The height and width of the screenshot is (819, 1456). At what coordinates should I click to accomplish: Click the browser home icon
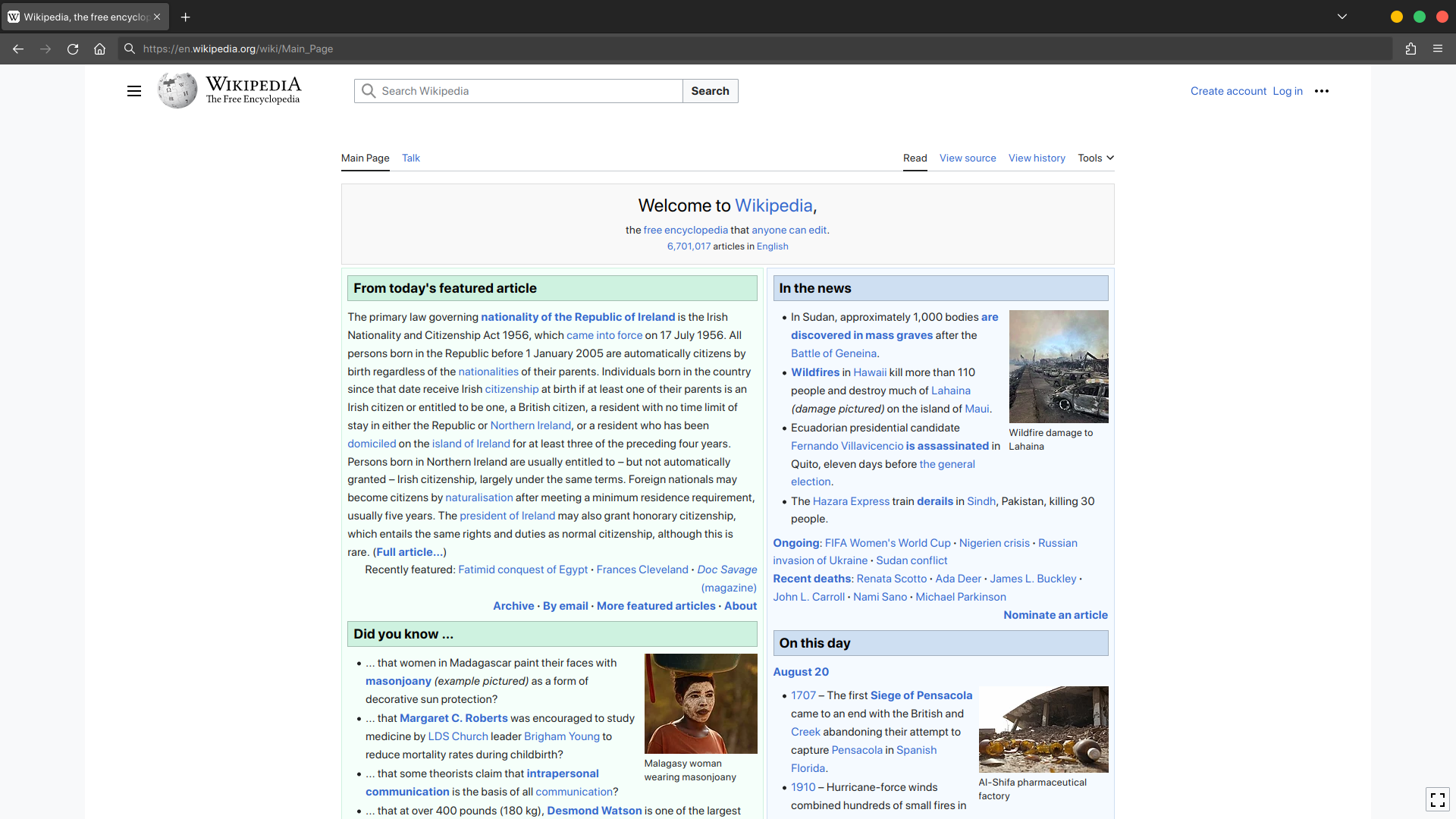pyautogui.click(x=99, y=49)
